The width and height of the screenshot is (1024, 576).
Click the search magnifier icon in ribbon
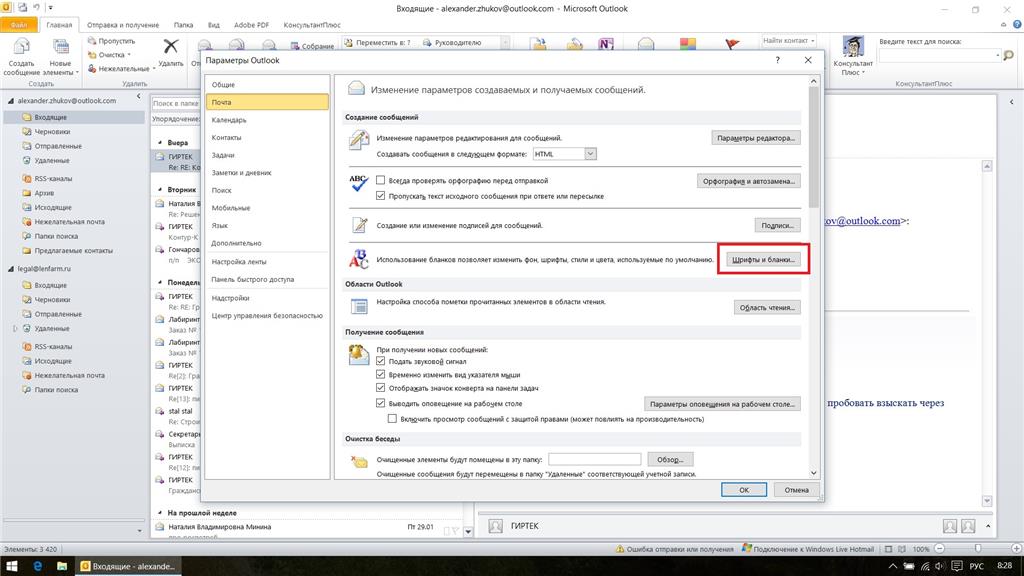(1009, 56)
